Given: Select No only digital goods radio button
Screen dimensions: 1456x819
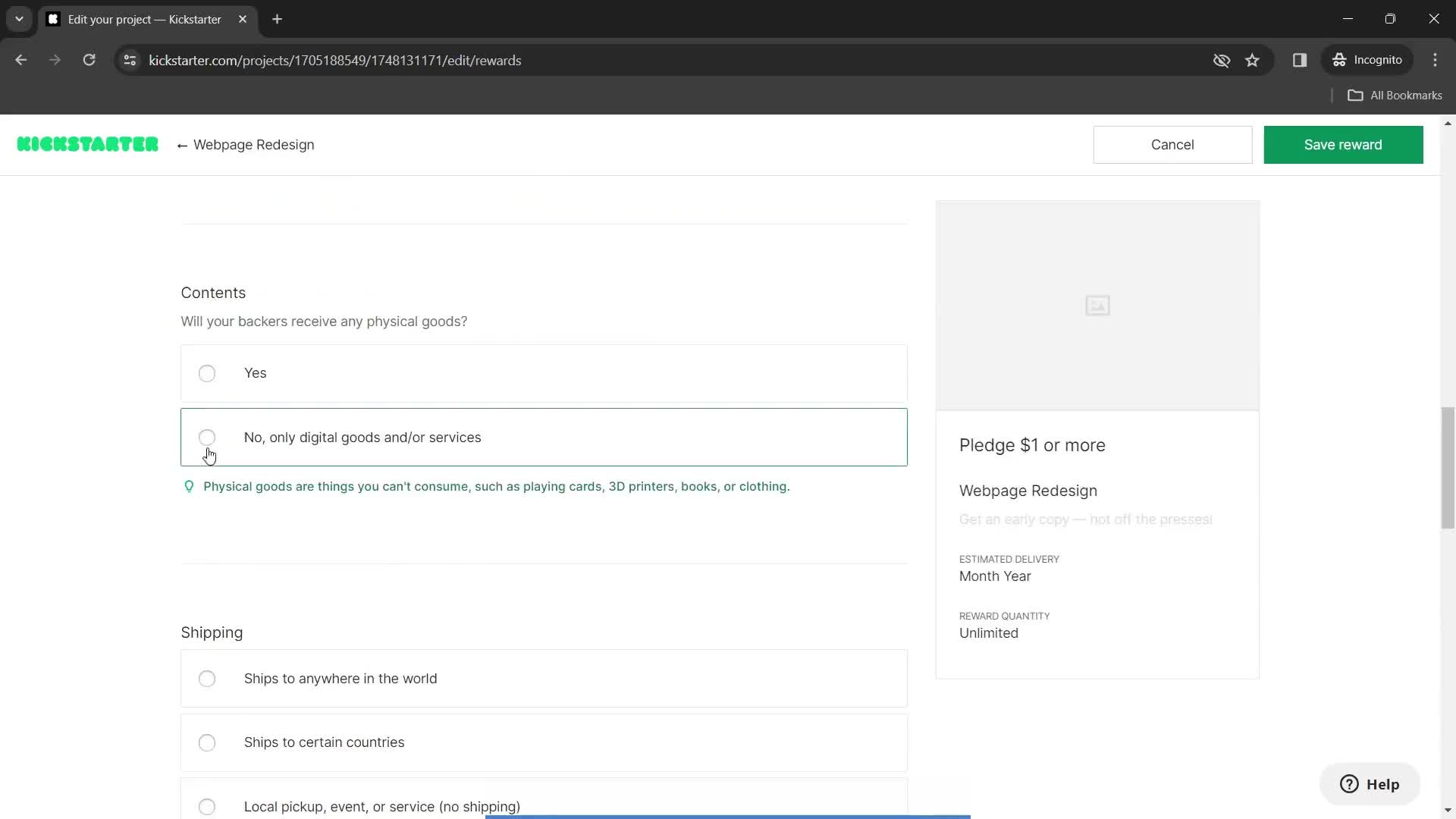Looking at the screenshot, I should 207,438.
